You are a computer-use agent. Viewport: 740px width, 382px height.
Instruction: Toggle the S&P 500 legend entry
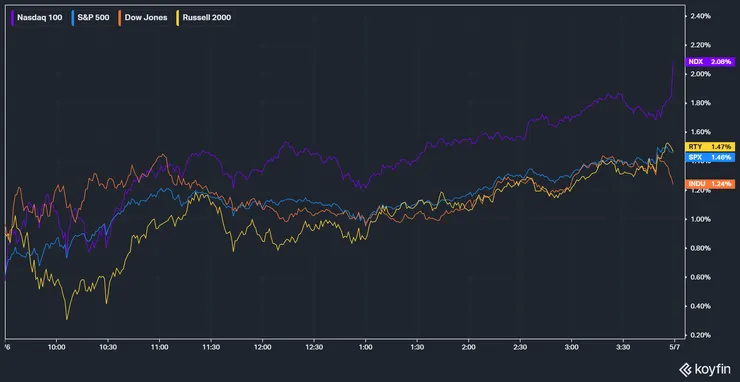(x=90, y=18)
